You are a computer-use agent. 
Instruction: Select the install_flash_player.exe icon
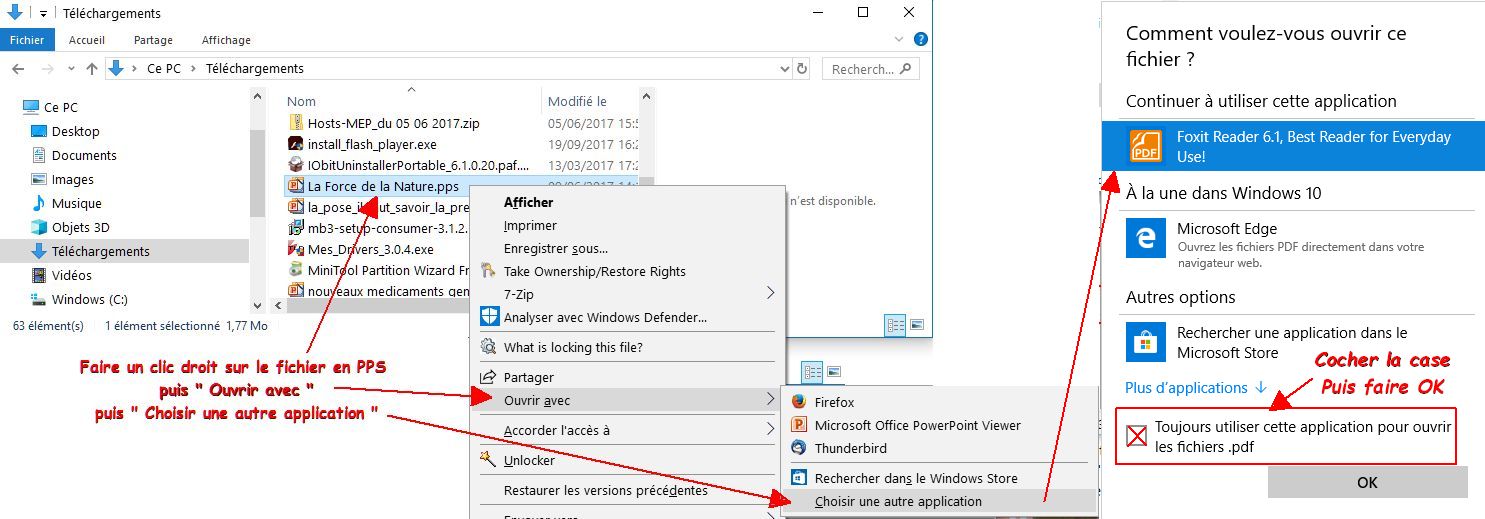[x=296, y=144]
